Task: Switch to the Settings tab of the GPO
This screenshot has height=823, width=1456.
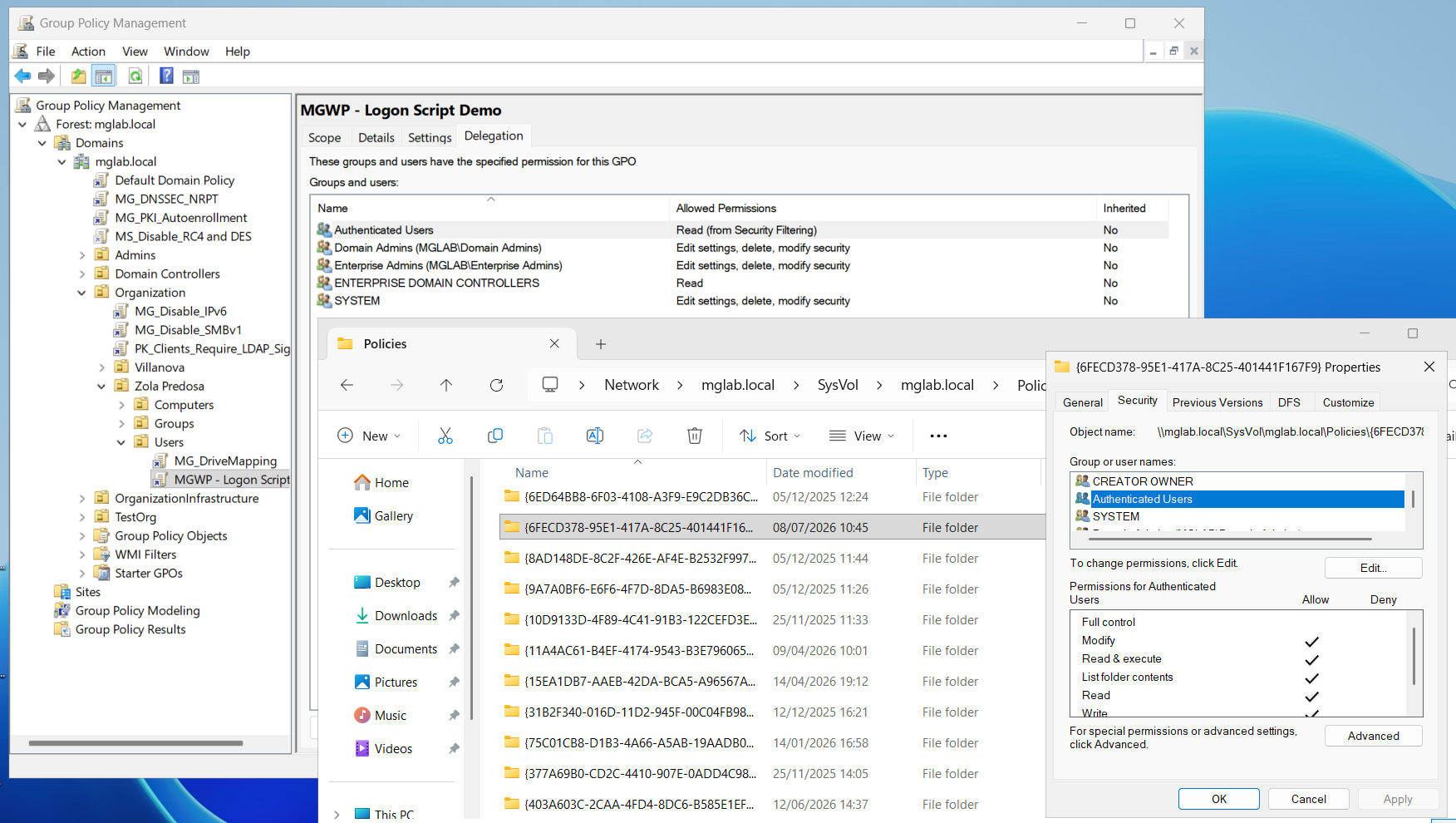Action: 430,138
